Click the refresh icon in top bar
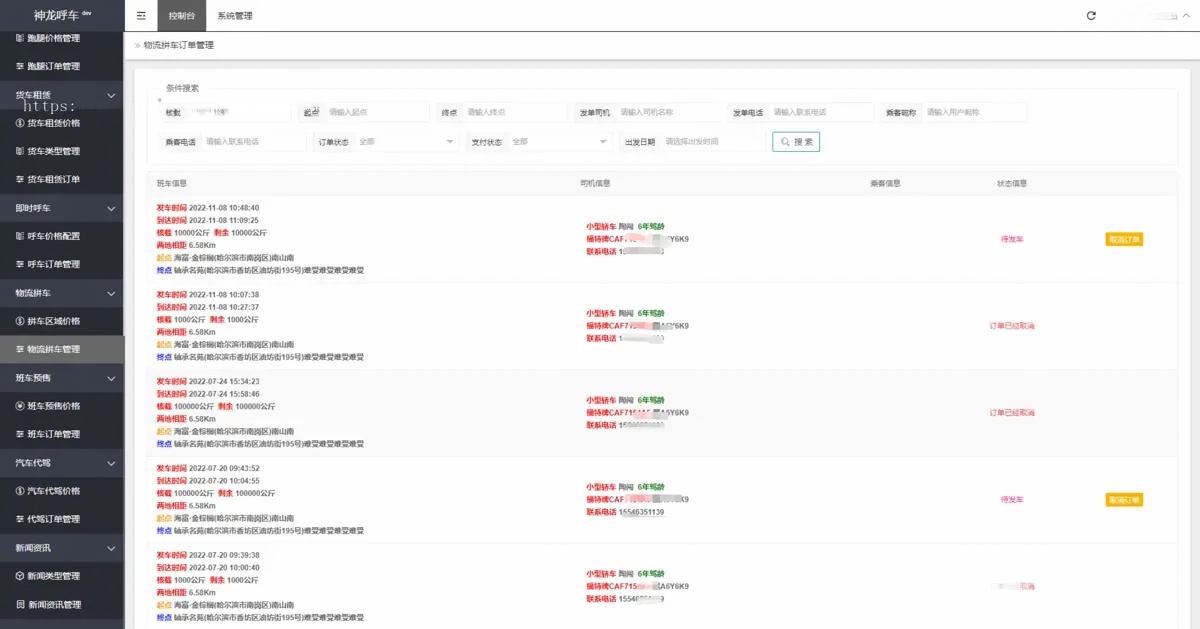This screenshot has width=1200, height=629. click(x=1091, y=16)
